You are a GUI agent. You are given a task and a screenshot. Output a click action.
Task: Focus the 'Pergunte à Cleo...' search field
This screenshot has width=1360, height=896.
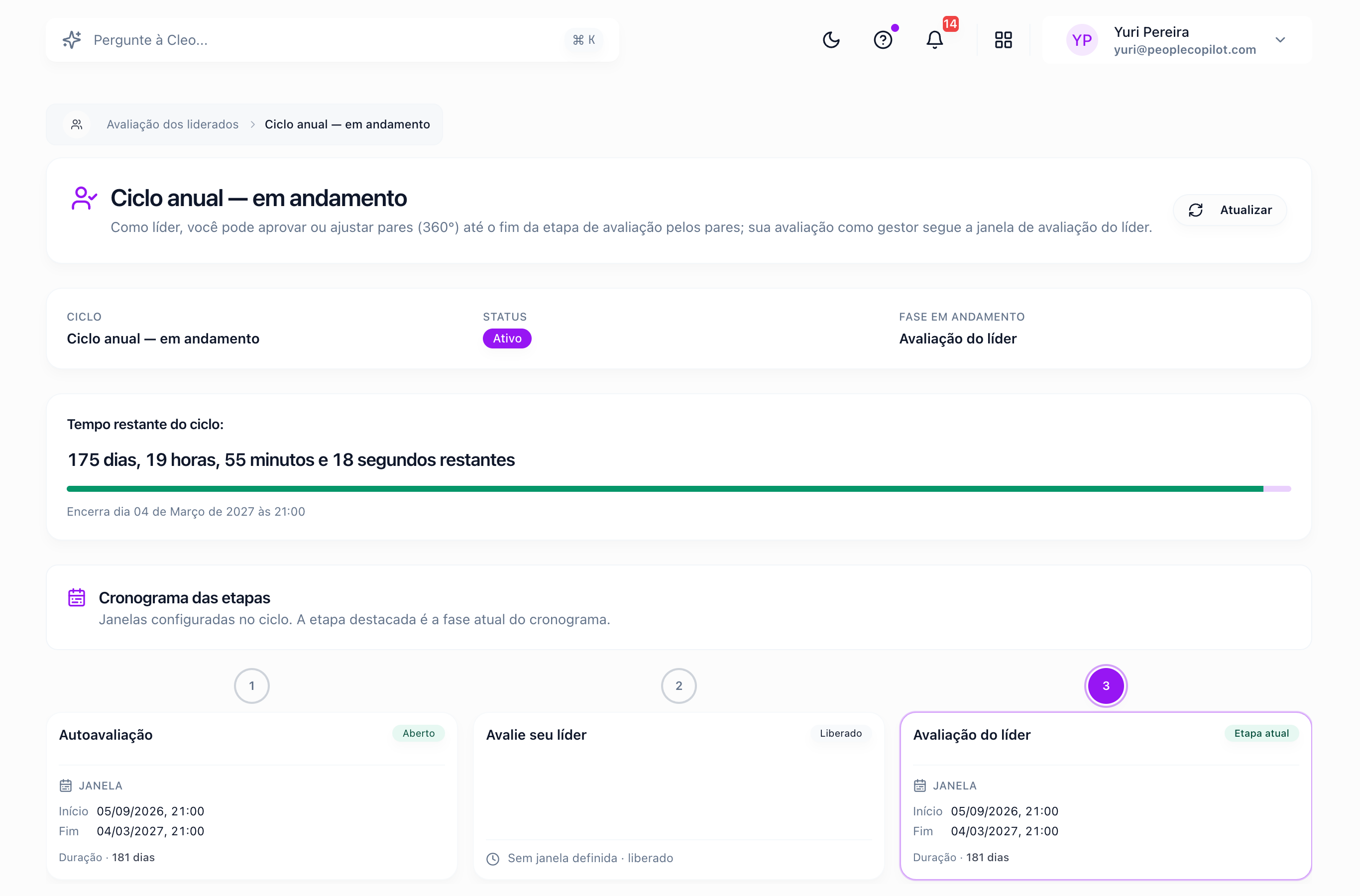click(333, 40)
